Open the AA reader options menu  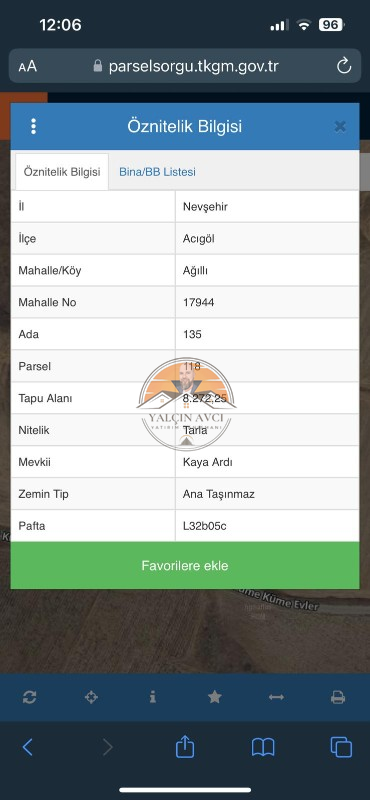(28, 67)
